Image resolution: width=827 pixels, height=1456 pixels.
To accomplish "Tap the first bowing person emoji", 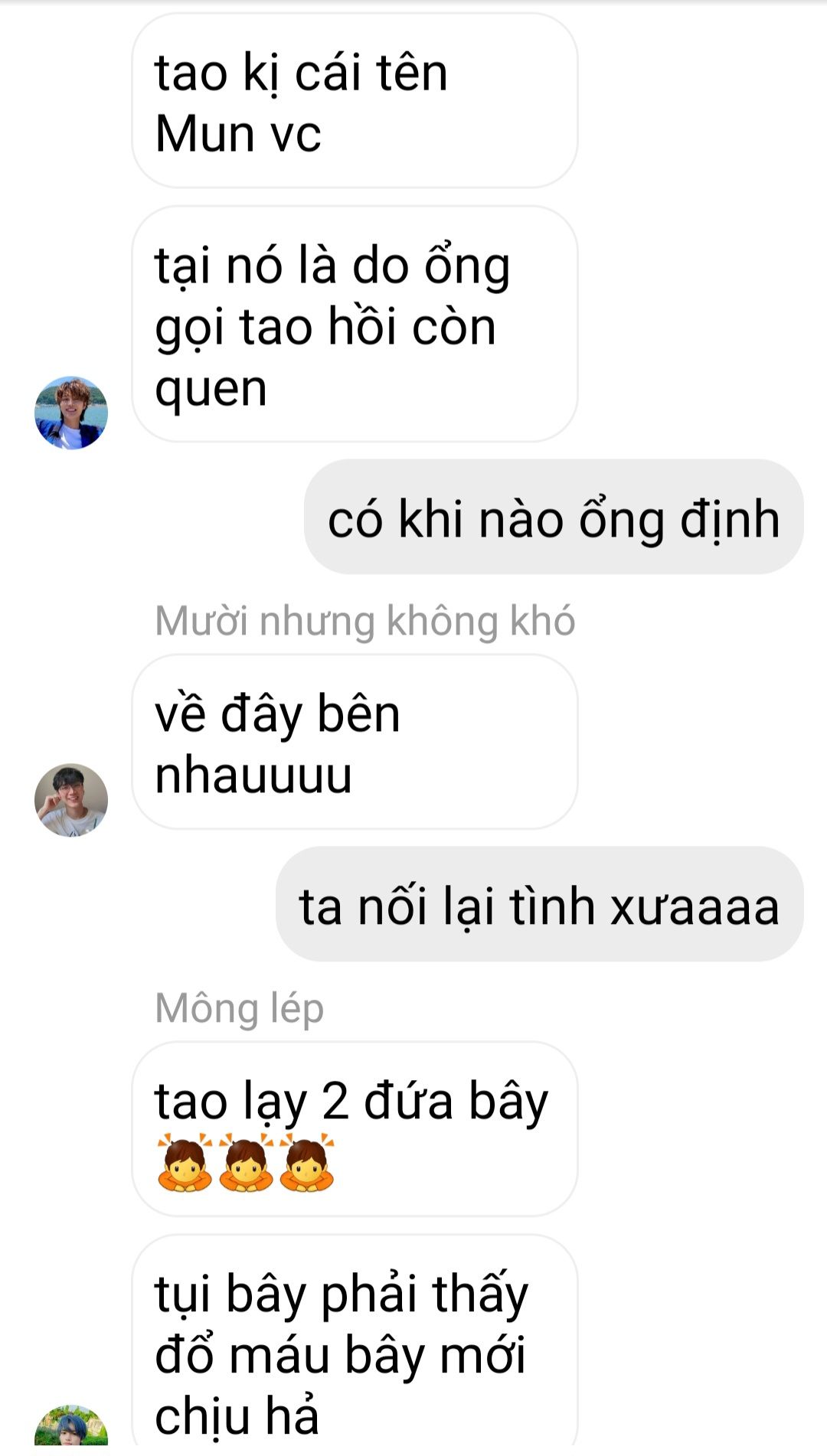I will (185, 1164).
